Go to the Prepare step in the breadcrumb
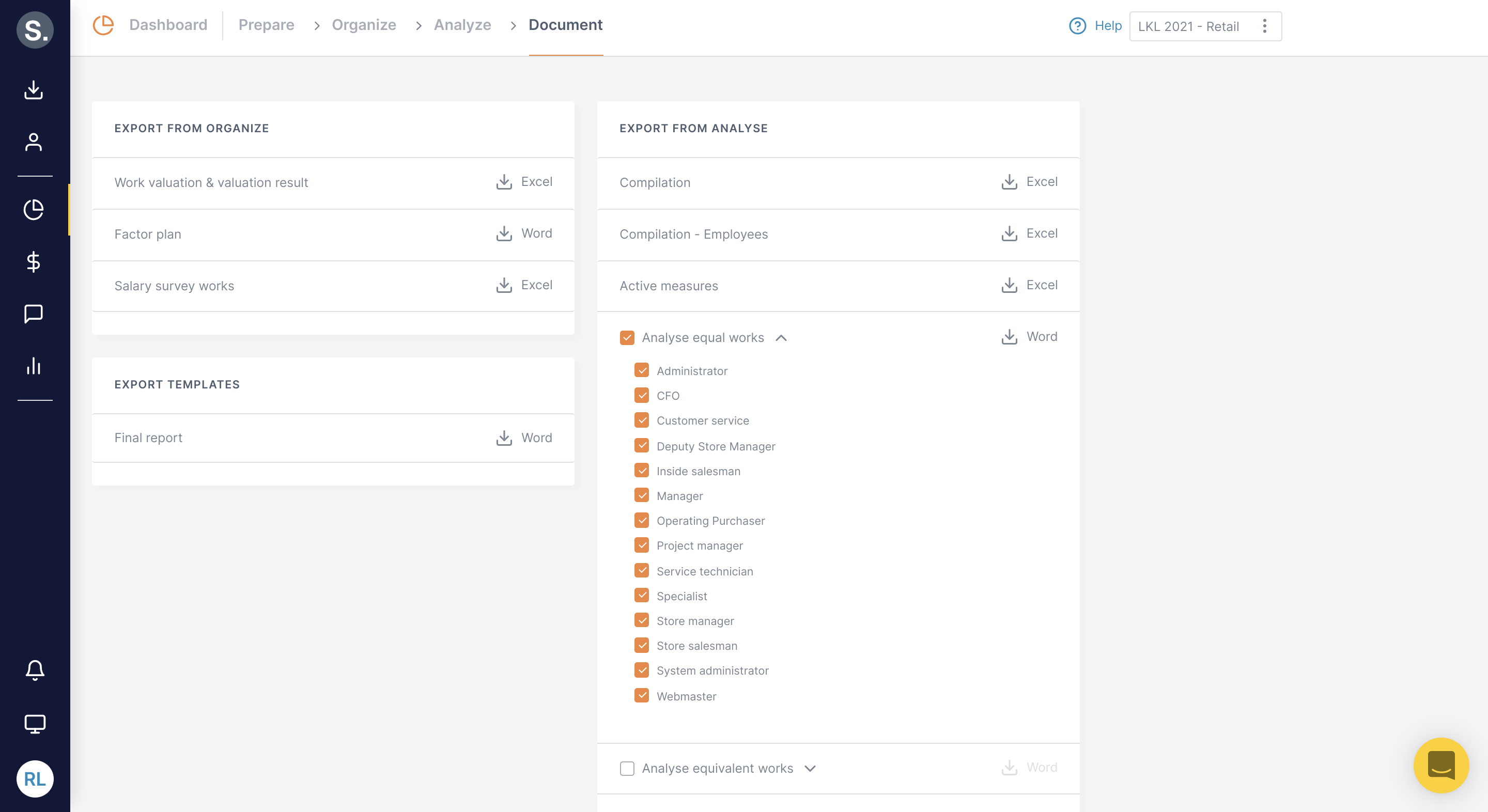 tap(266, 25)
